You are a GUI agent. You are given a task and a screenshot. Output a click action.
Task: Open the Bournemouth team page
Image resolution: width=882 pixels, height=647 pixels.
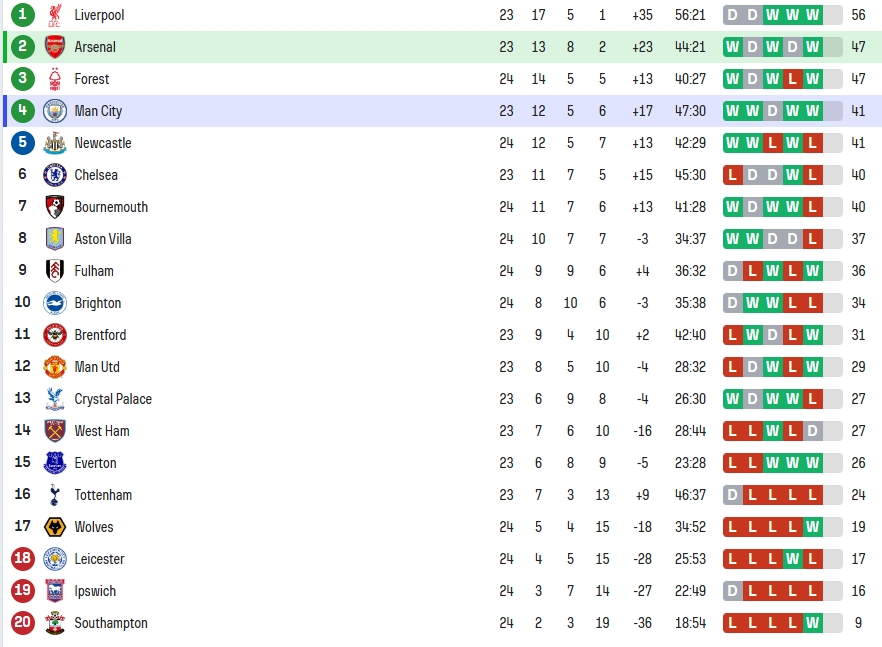111,207
